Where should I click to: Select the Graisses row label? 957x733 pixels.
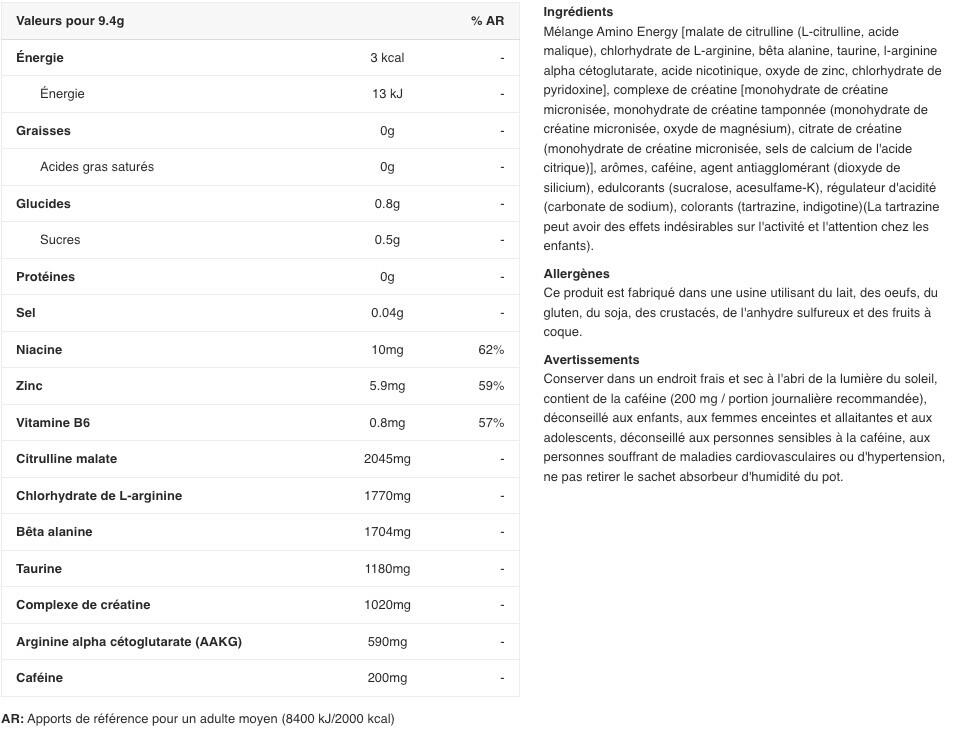(43, 131)
